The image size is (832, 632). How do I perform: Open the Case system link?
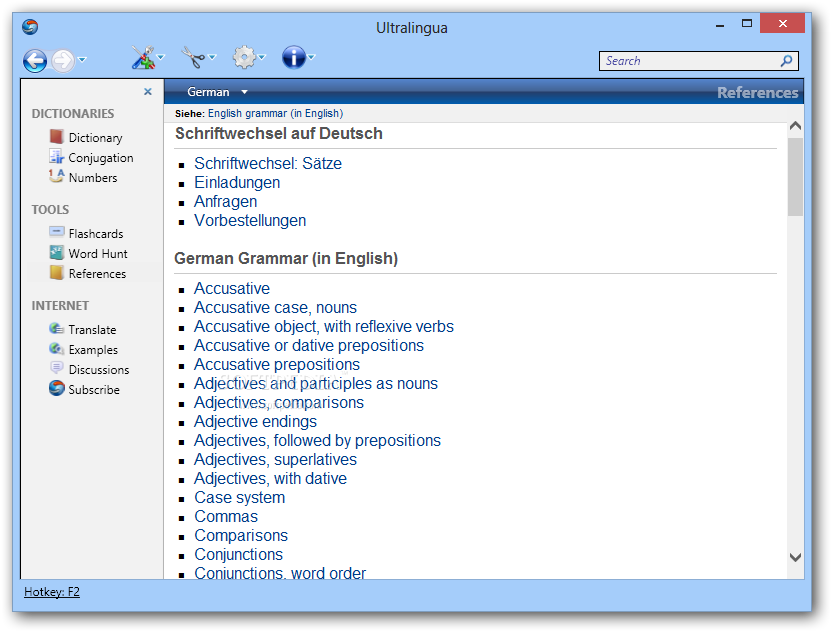(x=240, y=498)
